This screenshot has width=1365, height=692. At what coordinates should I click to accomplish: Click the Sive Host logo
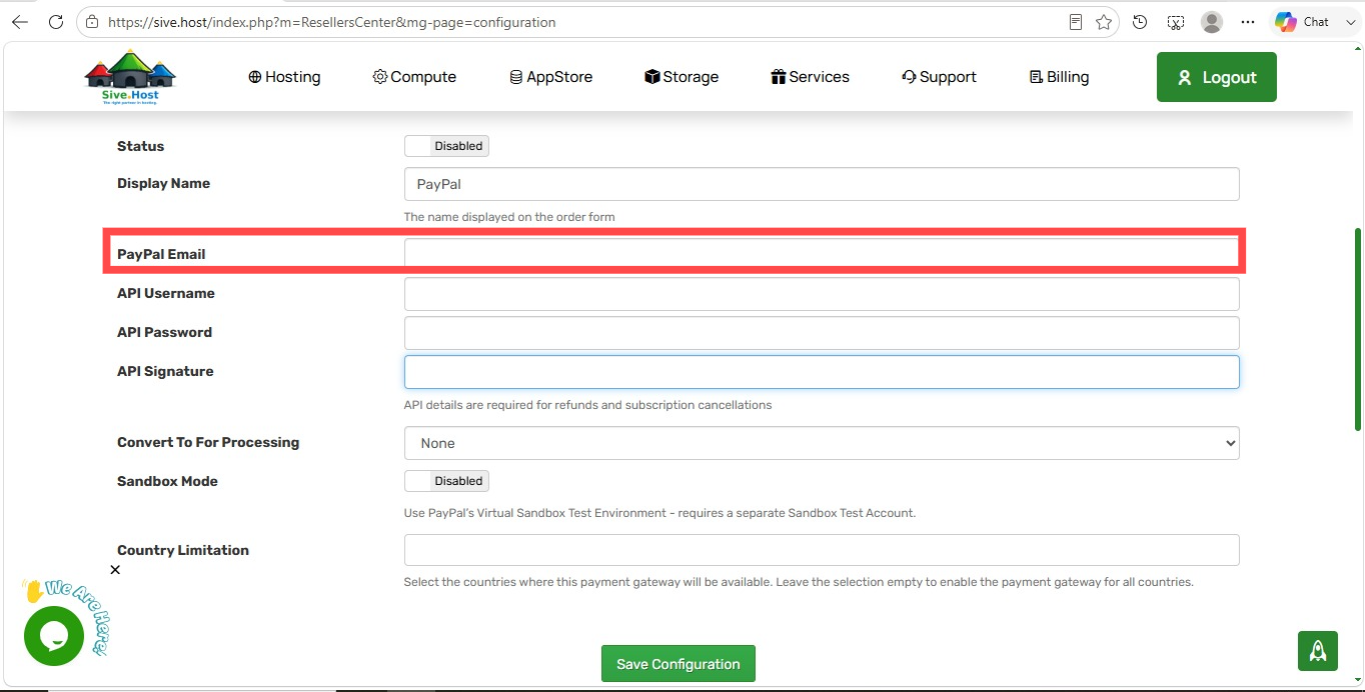click(130, 78)
